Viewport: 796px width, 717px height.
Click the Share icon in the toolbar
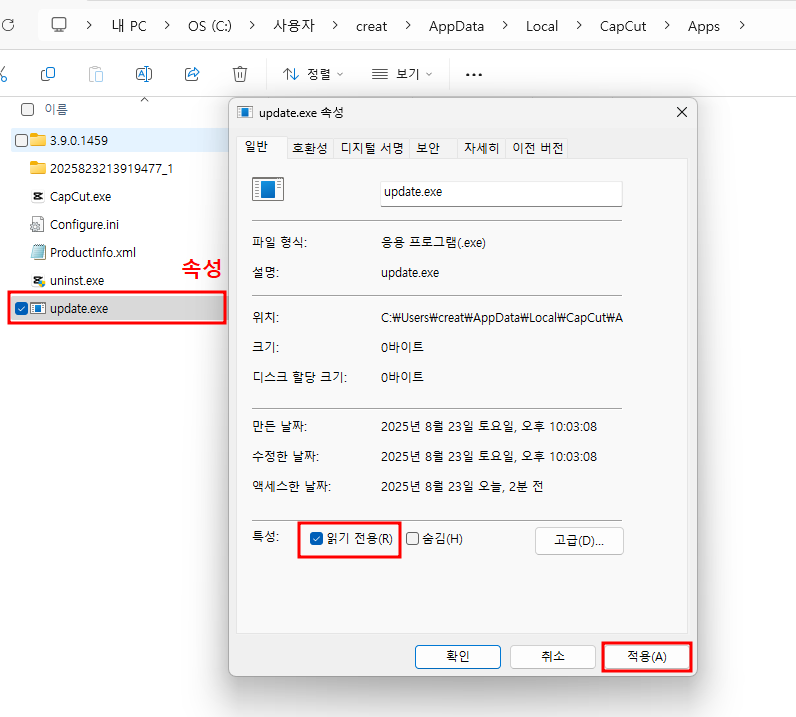pos(192,74)
